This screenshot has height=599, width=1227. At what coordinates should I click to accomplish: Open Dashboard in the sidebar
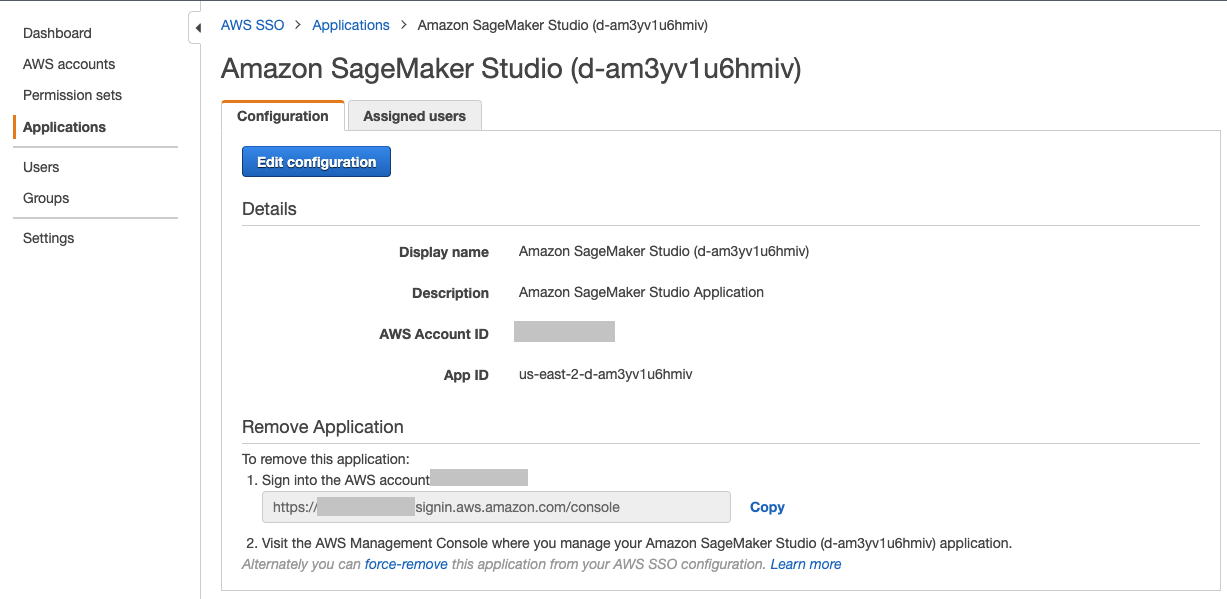tap(57, 33)
